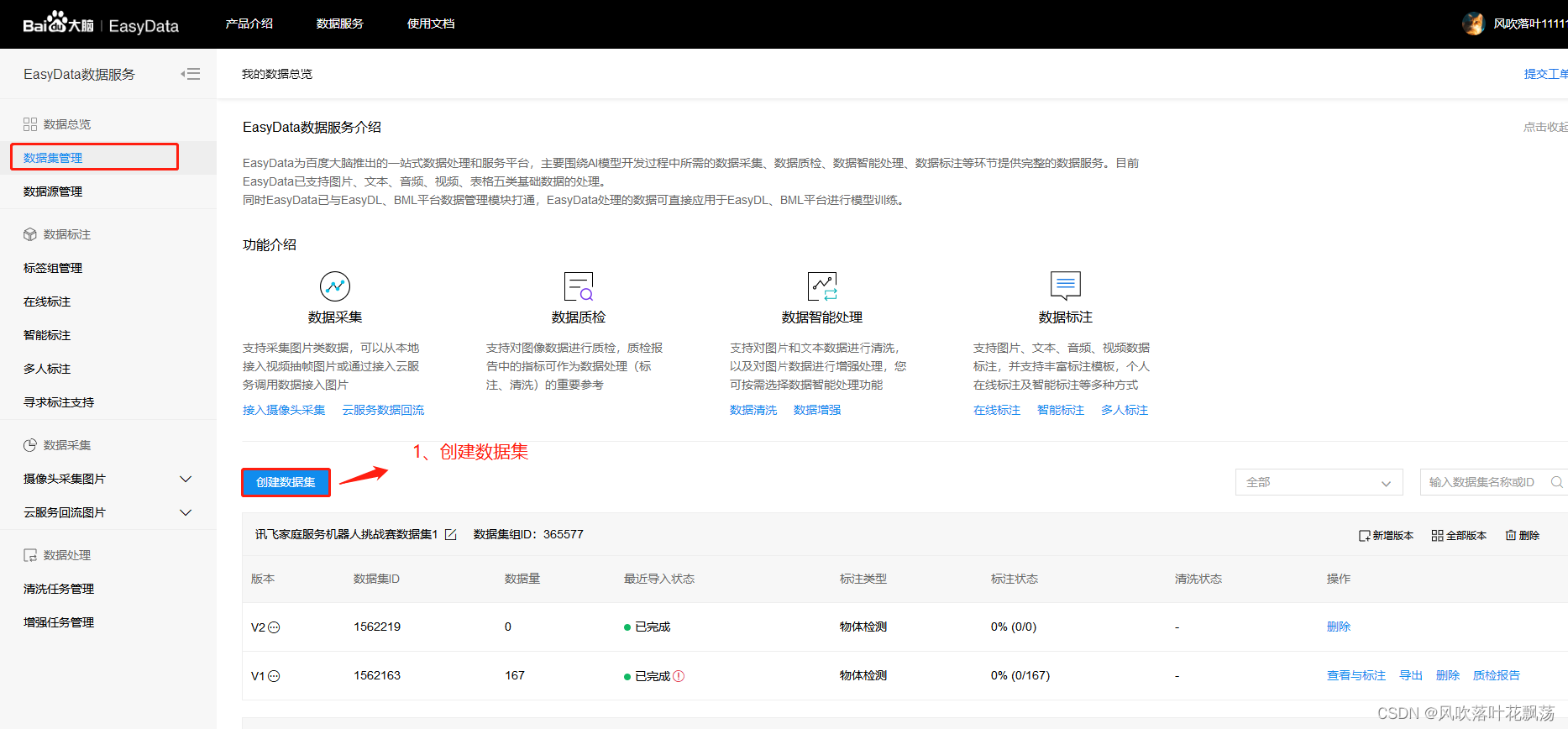The width and height of the screenshot is (1568, 729).
Task: Click the 物体检测 cell in V2 row
Action: (x=863, y=627)
